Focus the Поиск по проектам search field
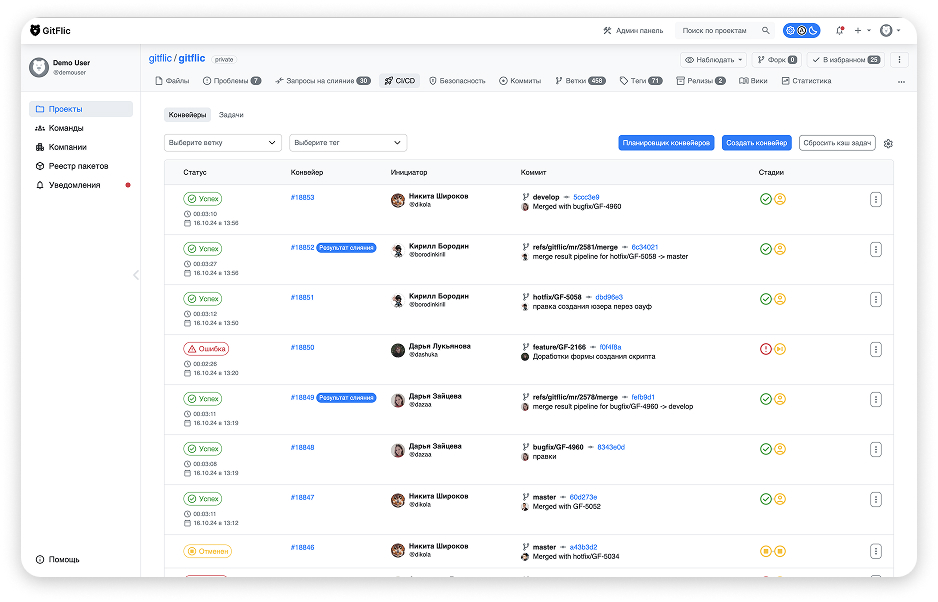 724,31
